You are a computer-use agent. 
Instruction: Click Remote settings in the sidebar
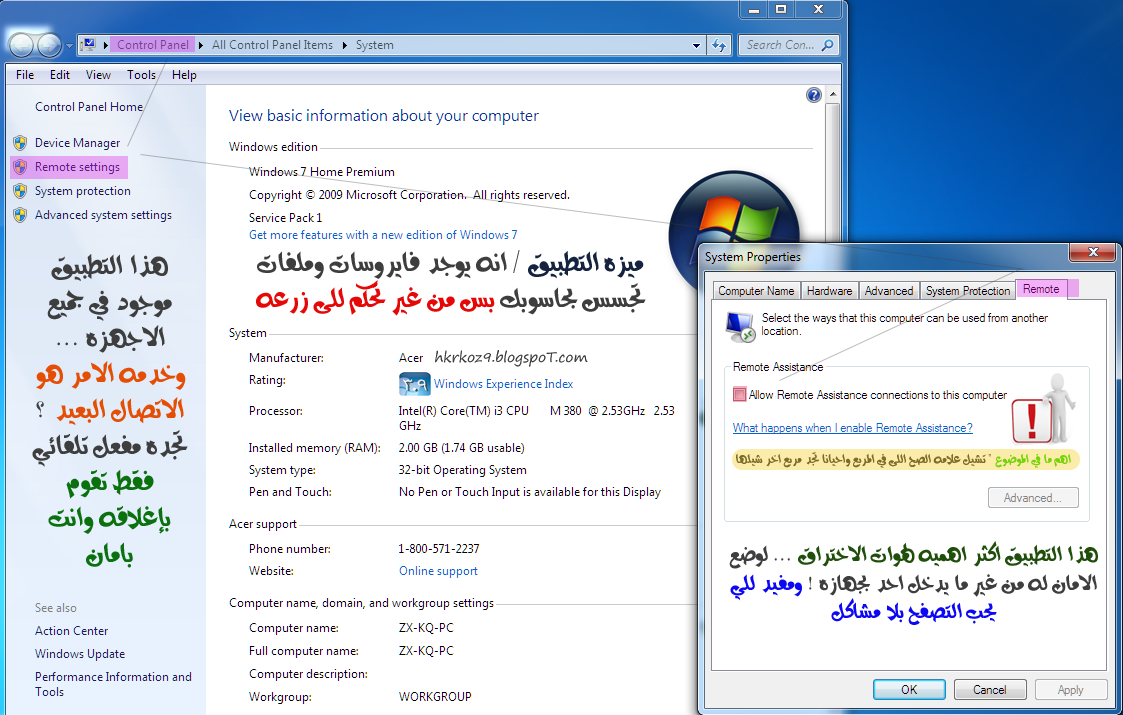coord(77,167)
